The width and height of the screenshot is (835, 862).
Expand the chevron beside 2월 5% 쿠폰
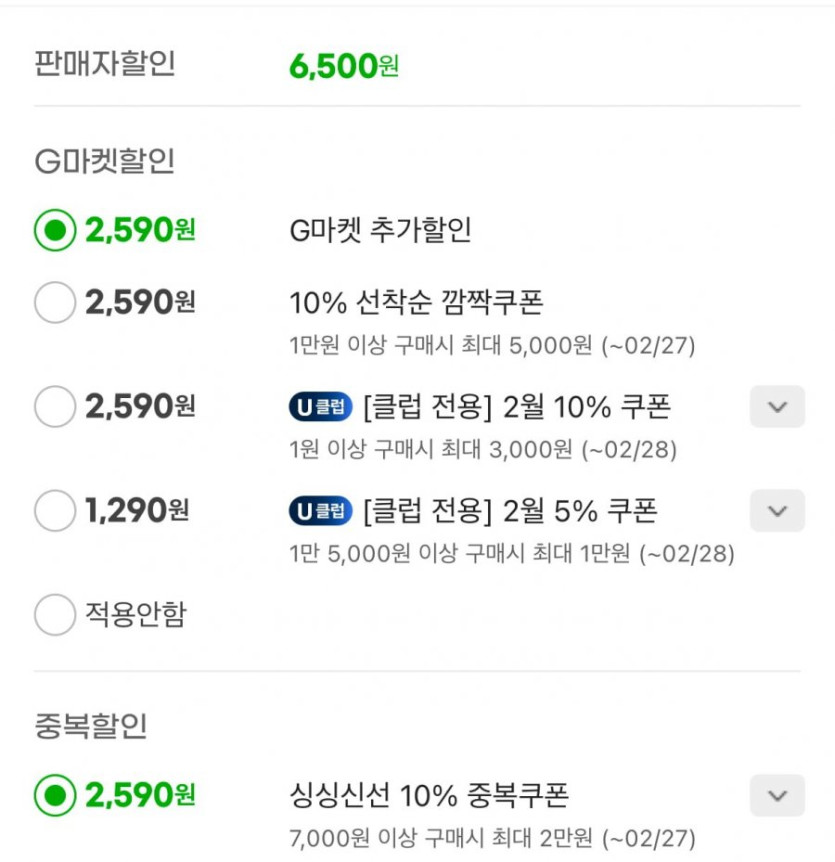coord(777,511)
